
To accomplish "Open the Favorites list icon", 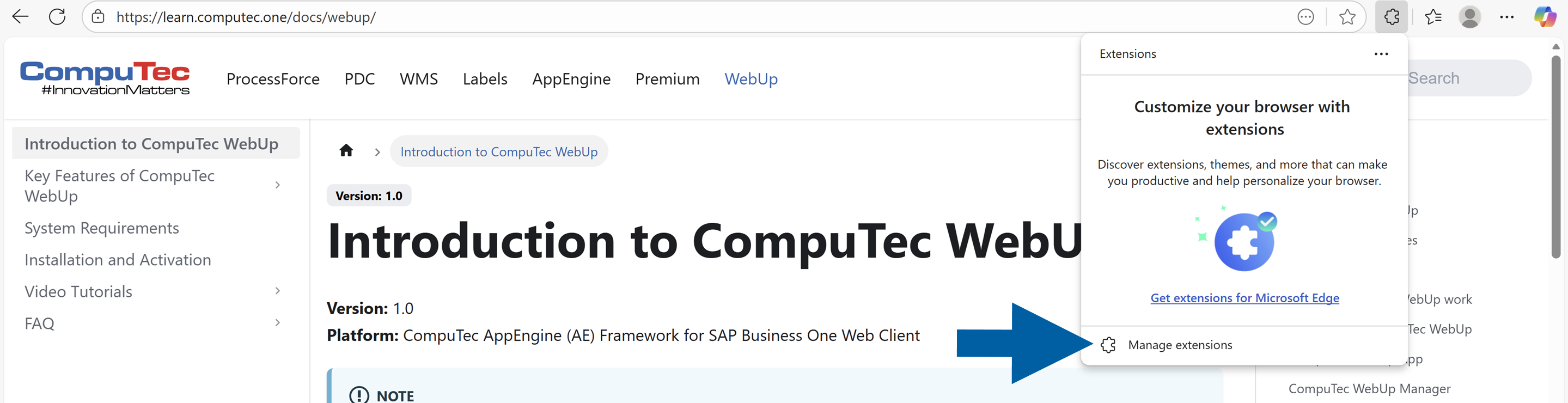I will click(x=1433, y=17).
